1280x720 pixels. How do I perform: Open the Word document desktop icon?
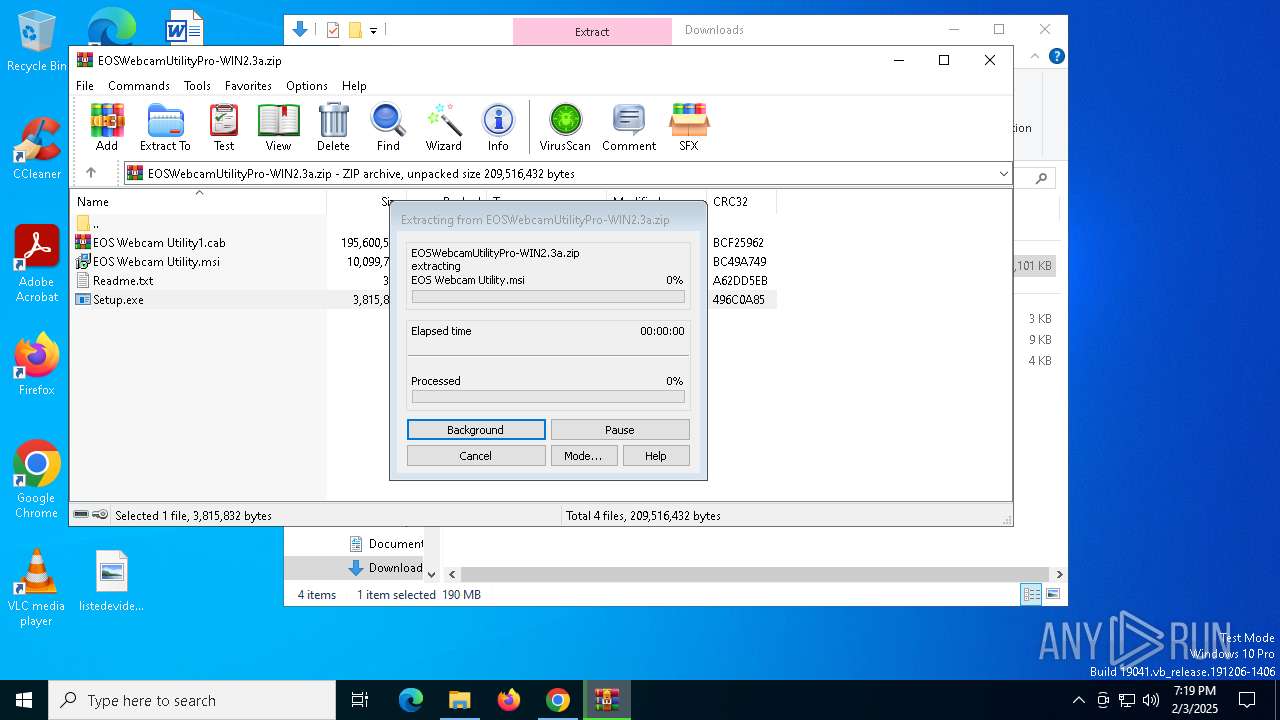pyautogui.click(x=184, y=28)
